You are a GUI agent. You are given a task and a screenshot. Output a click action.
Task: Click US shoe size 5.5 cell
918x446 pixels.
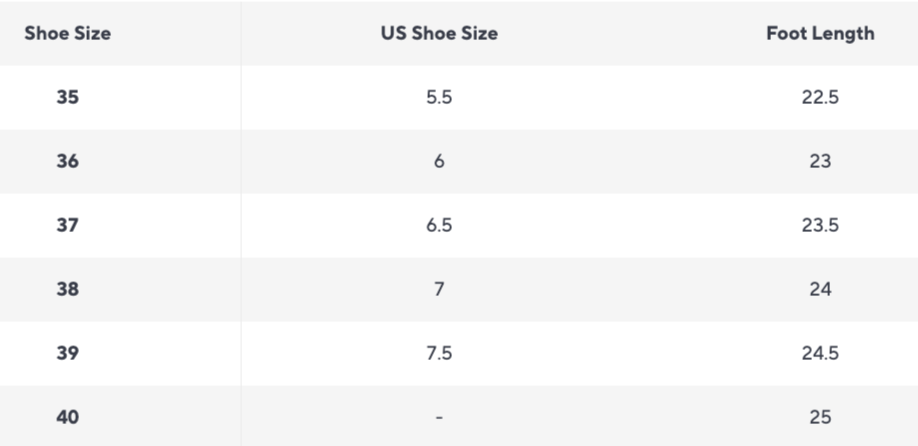click(x=439, y=97)
